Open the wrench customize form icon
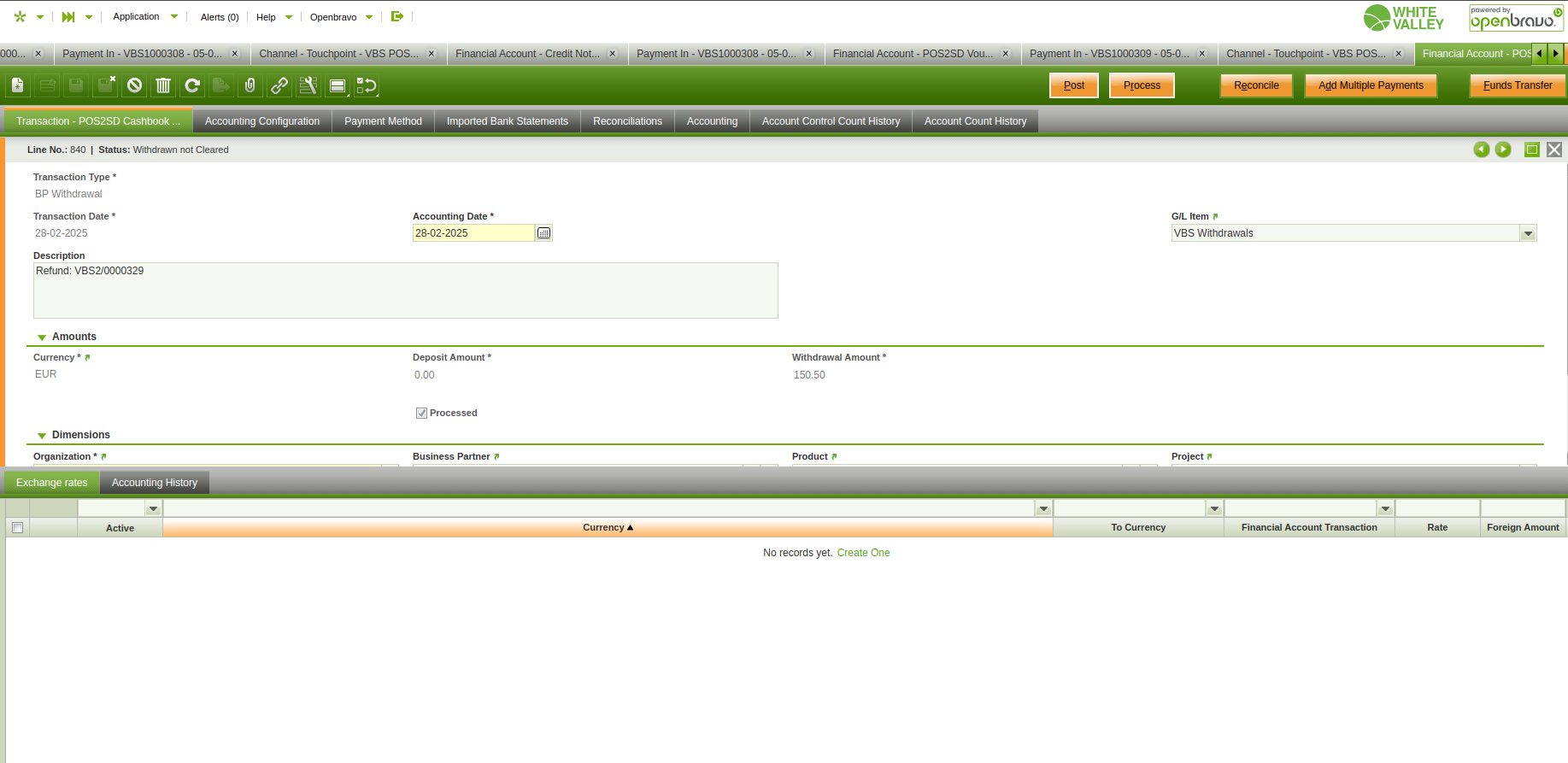This screenshot has height=763, width=1568. [308, 85]
